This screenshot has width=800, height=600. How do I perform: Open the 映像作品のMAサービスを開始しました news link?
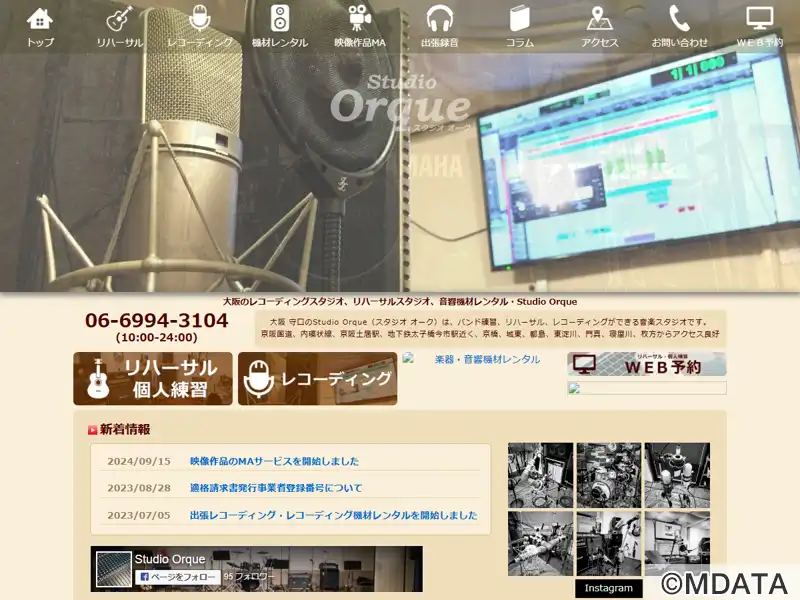tap(274, 461)
